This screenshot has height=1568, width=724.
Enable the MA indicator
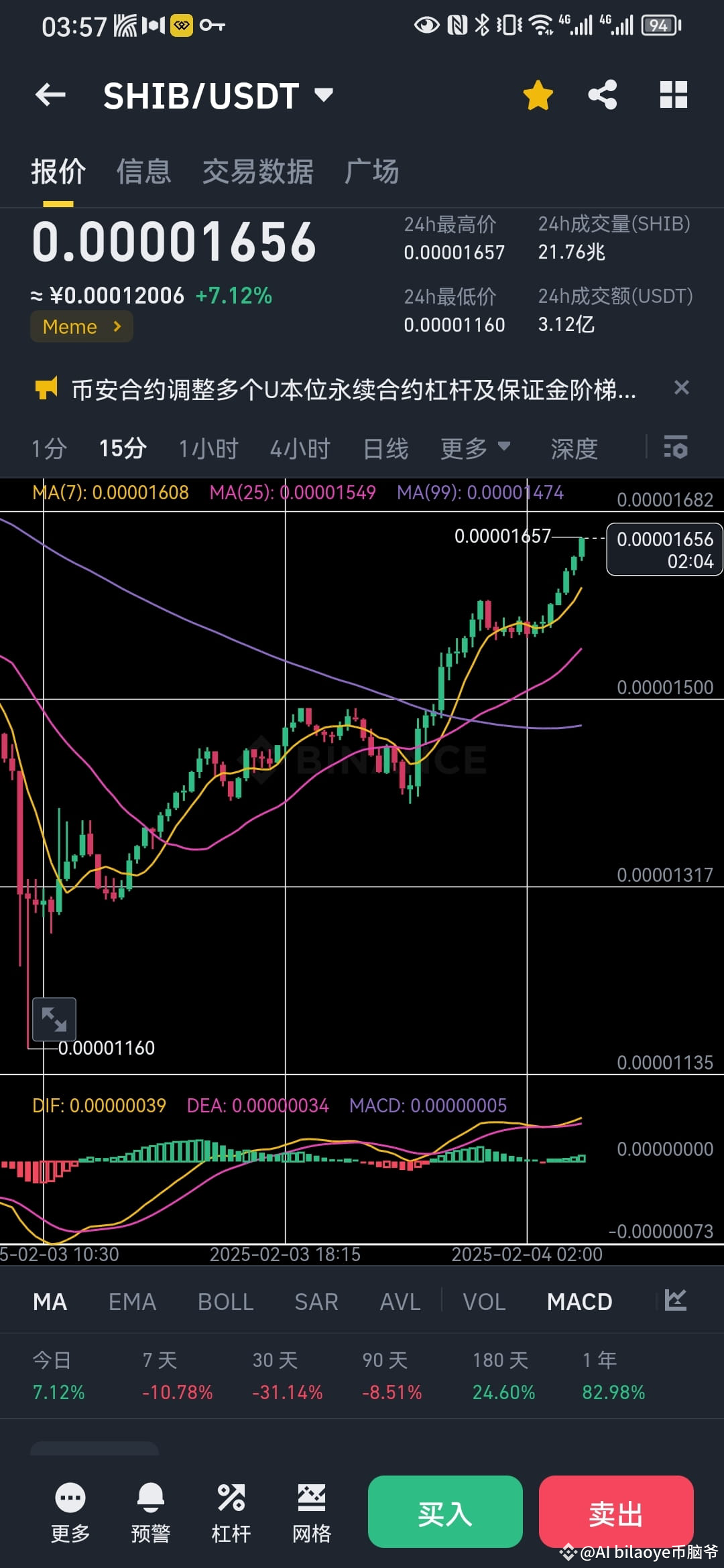[50, 1301]
